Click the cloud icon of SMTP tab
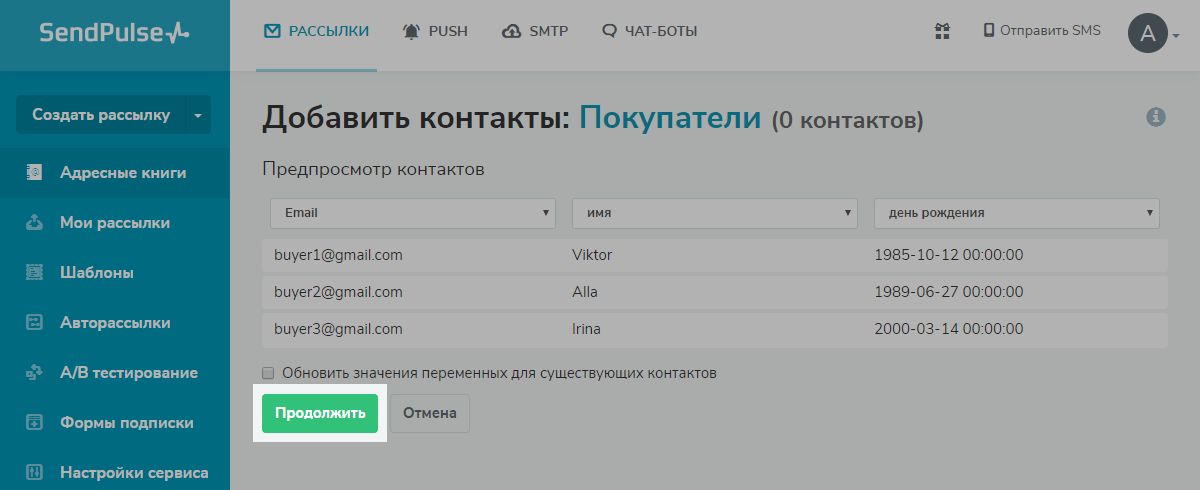The height and width of the screenshot is (490, 1200). point(512,31)
